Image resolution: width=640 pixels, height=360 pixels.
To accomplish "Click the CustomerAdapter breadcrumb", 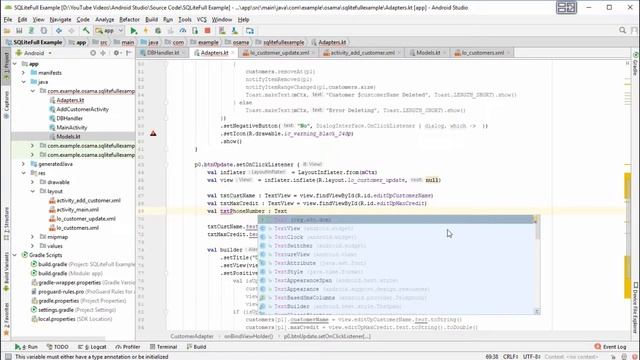I will [192, 336].
